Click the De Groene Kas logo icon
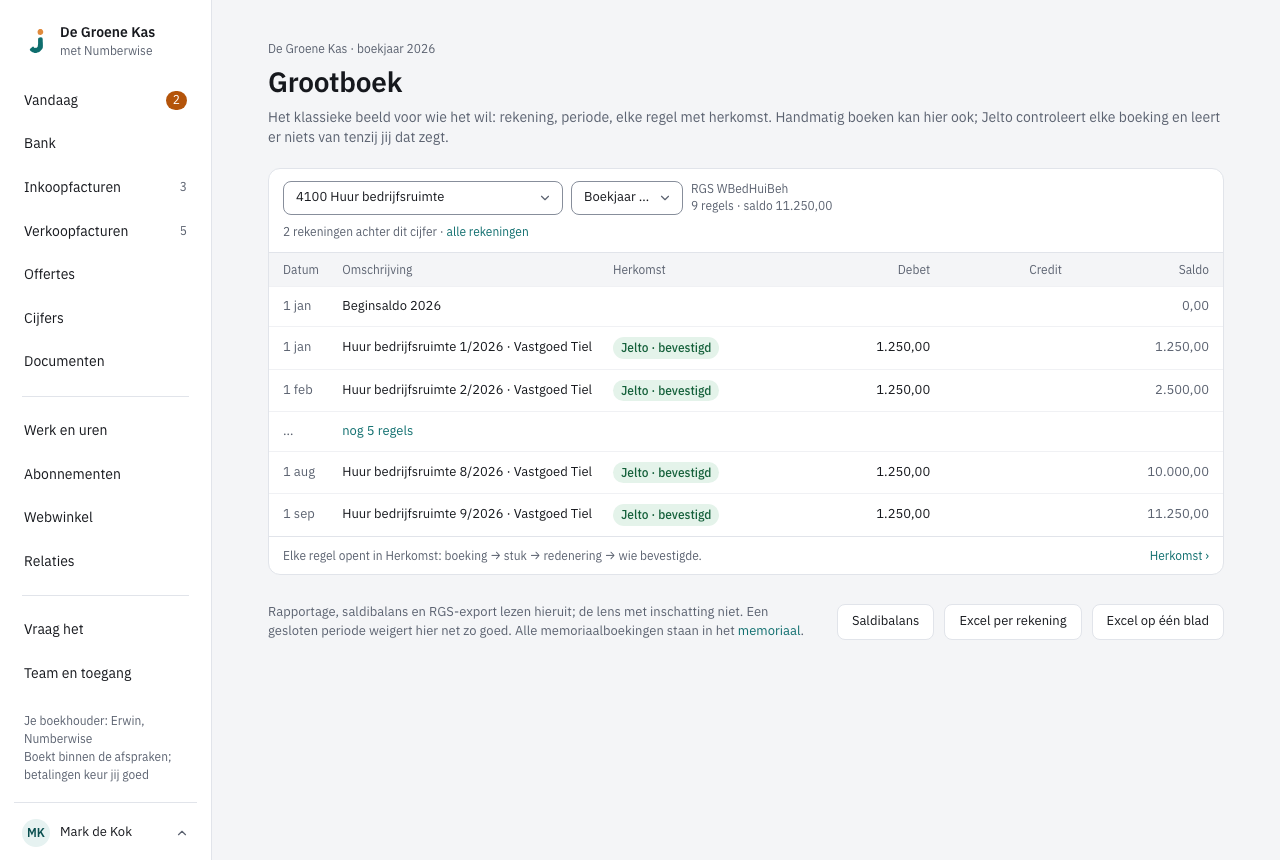Screen dimensions: 1280x860 coord(37,41)
